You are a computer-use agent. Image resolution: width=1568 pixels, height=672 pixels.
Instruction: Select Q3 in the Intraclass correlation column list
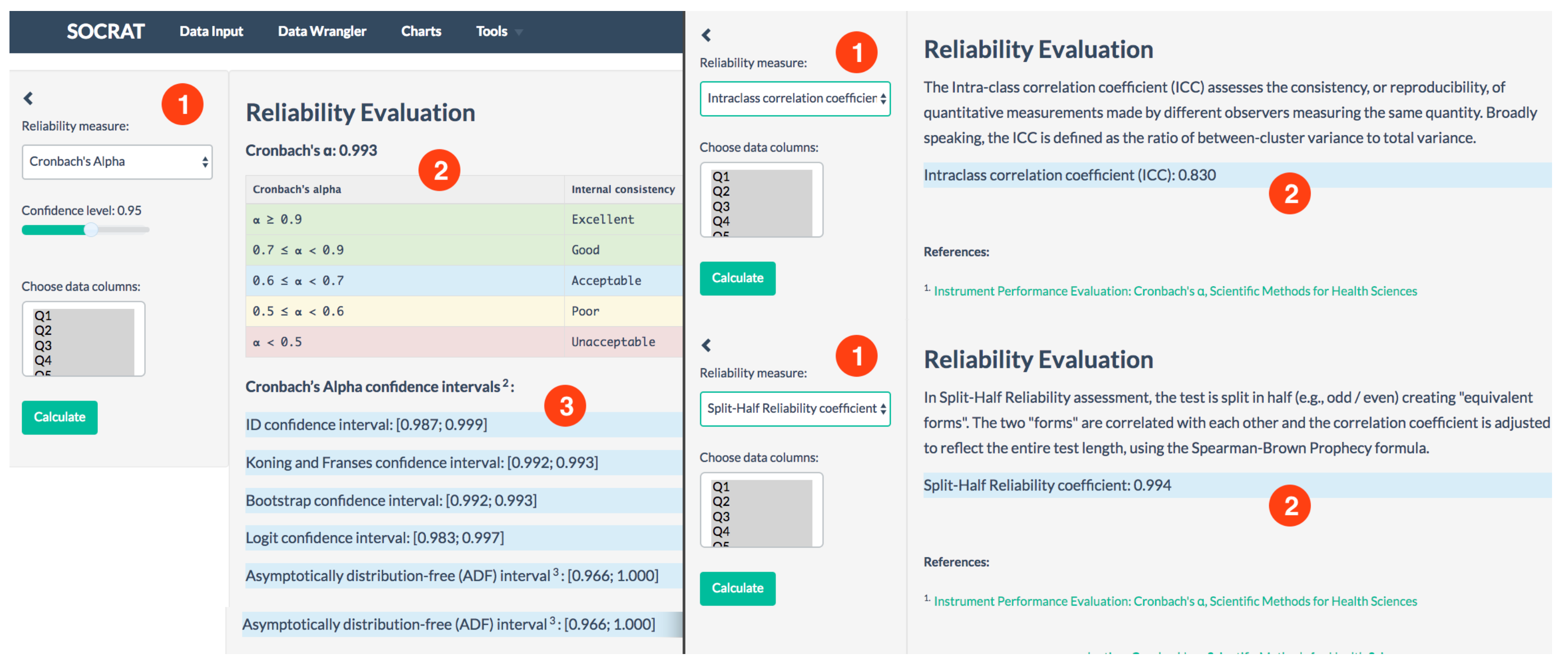(x=721, y=207)
